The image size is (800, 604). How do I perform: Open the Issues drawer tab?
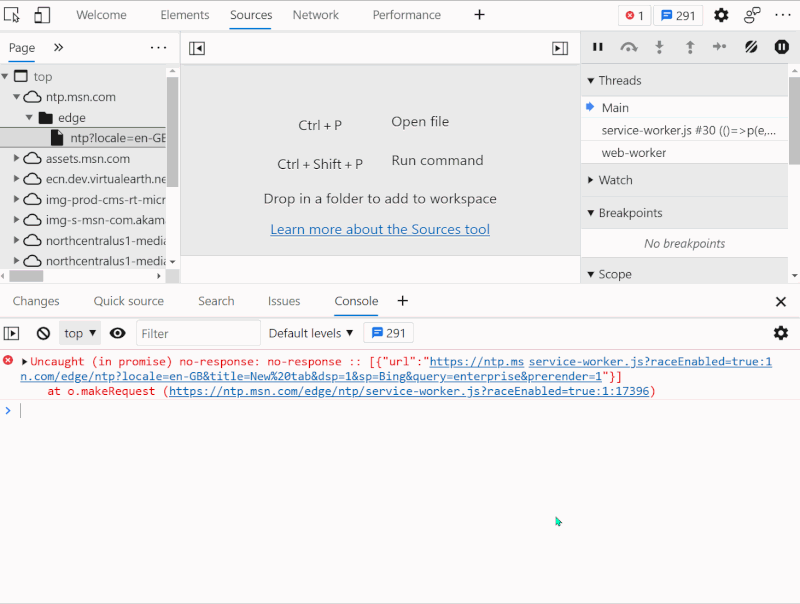284,301
